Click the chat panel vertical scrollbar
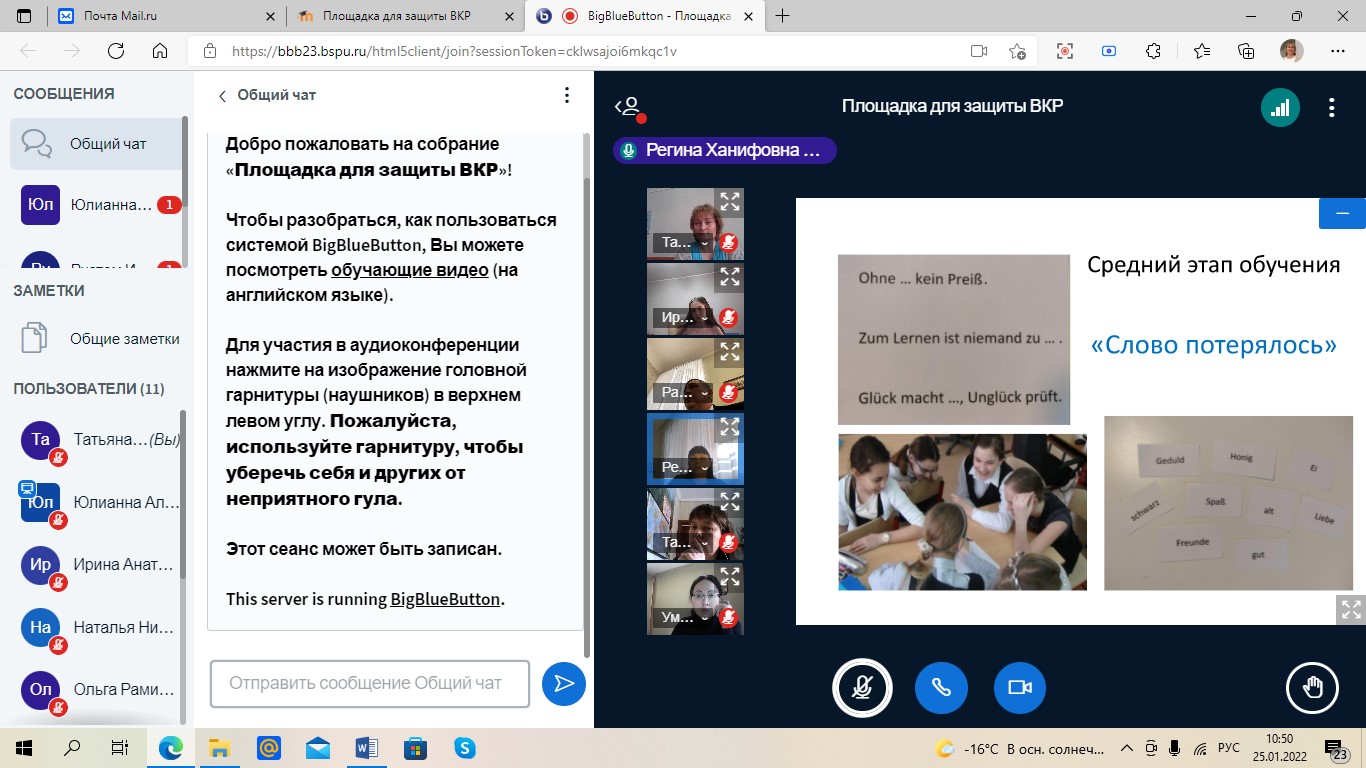Viewport: 1366px width, 768px height. pos(587,400)
